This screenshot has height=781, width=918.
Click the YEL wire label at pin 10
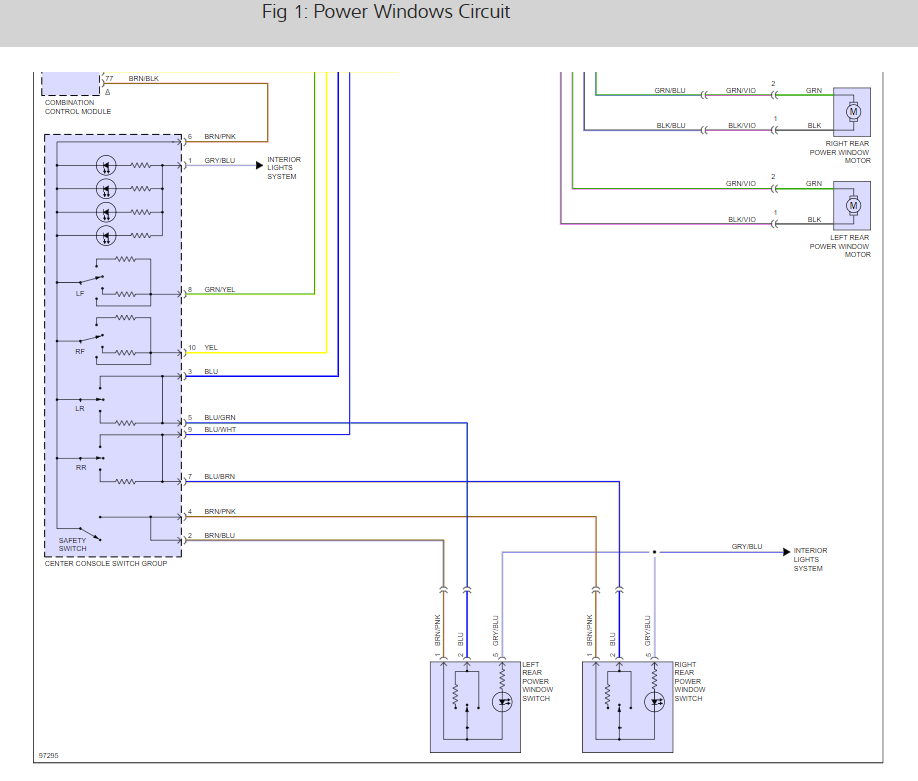211,347
